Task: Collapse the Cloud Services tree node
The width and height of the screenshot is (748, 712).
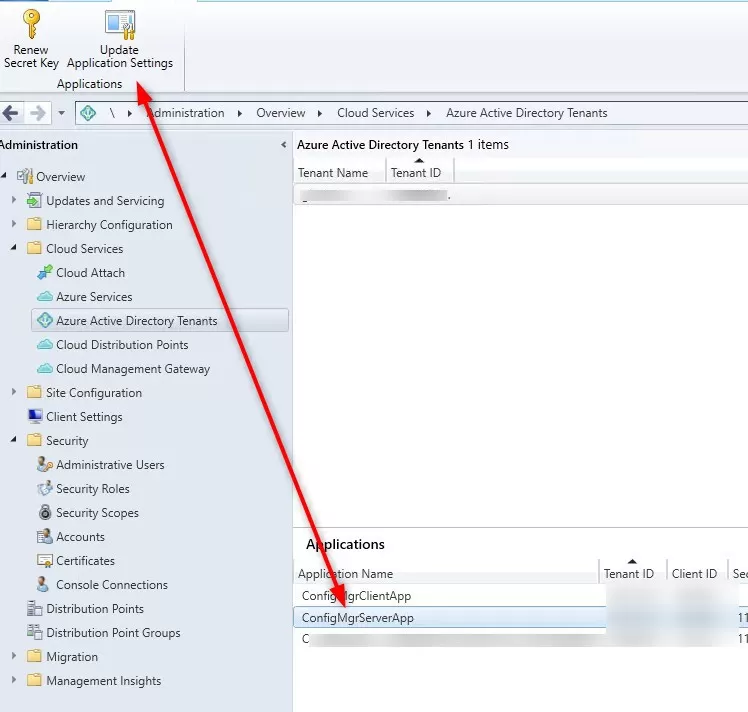Action: [14, 248]
